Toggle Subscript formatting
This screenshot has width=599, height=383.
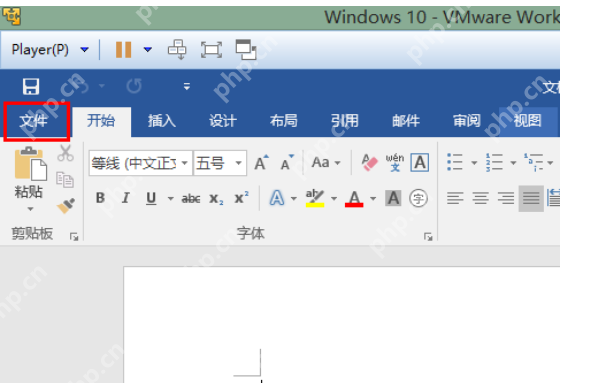[216, 199]
